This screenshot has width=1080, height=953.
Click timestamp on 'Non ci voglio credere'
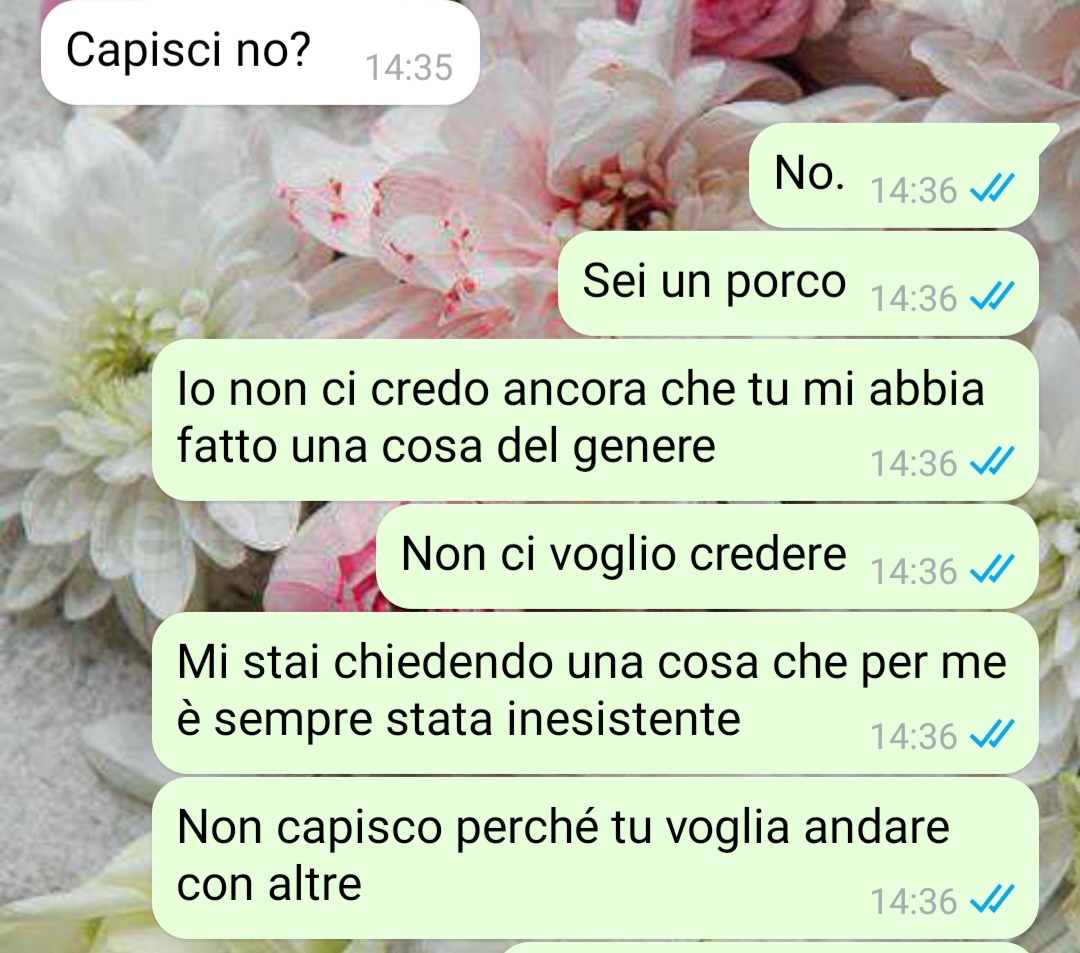point(914,572)
